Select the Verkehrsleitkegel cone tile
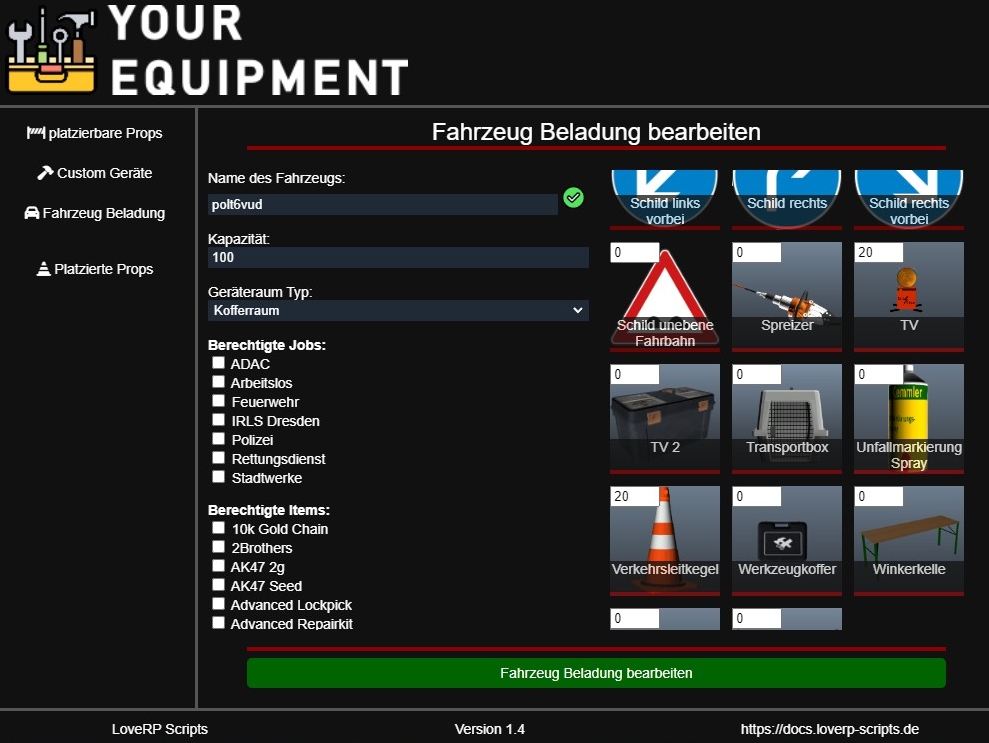 click(x=665, y=541)
